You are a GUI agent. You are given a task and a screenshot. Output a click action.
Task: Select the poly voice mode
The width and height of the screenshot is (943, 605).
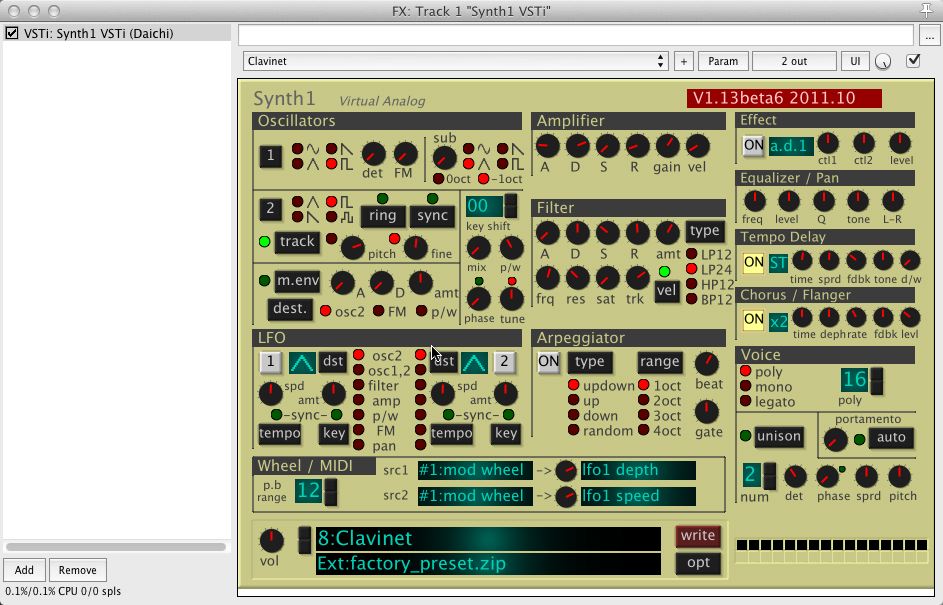tap(746, 371)
